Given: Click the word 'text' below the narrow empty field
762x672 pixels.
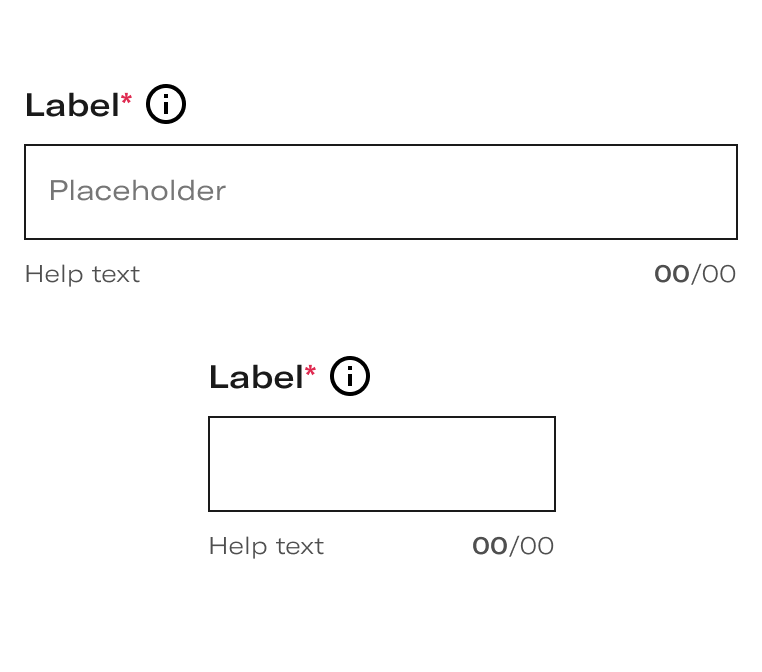Looking at the screenshot, I should [300, 547].
